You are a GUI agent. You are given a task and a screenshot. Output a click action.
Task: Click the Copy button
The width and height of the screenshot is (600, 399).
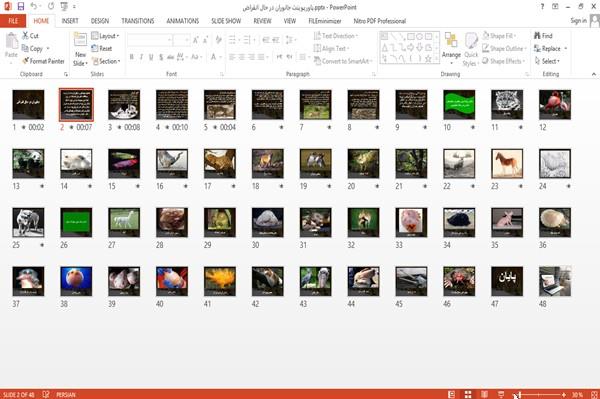(x=32, y=49)
